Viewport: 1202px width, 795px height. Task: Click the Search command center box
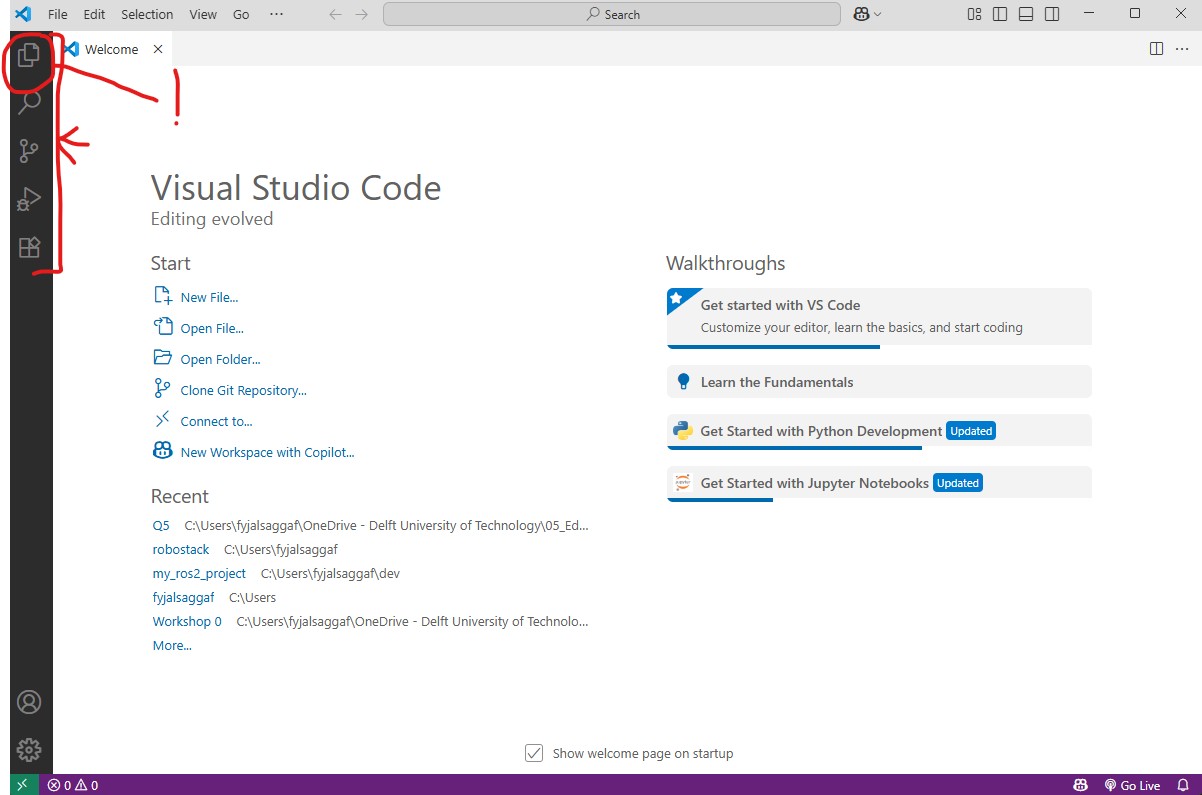tap(612, 14)
